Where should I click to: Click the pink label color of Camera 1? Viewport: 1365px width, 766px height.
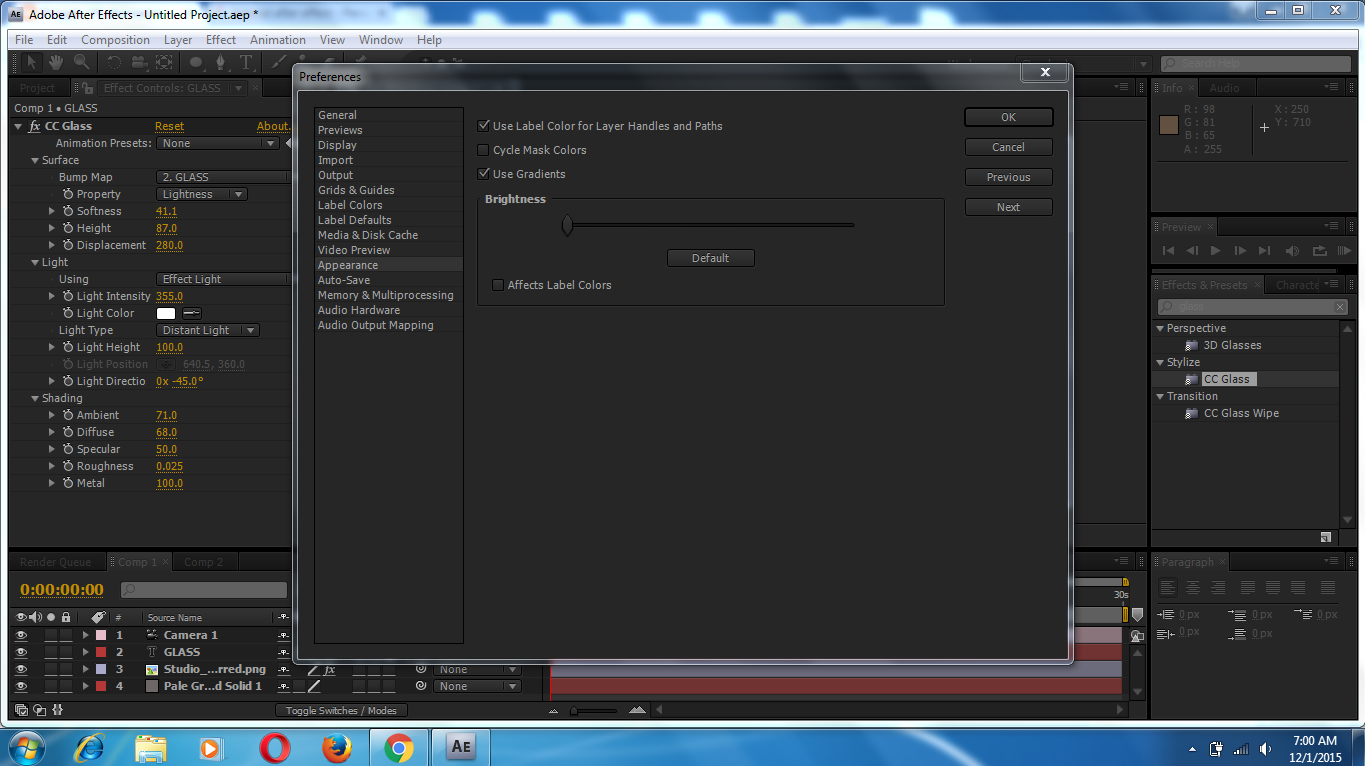(x=100, y=635)
